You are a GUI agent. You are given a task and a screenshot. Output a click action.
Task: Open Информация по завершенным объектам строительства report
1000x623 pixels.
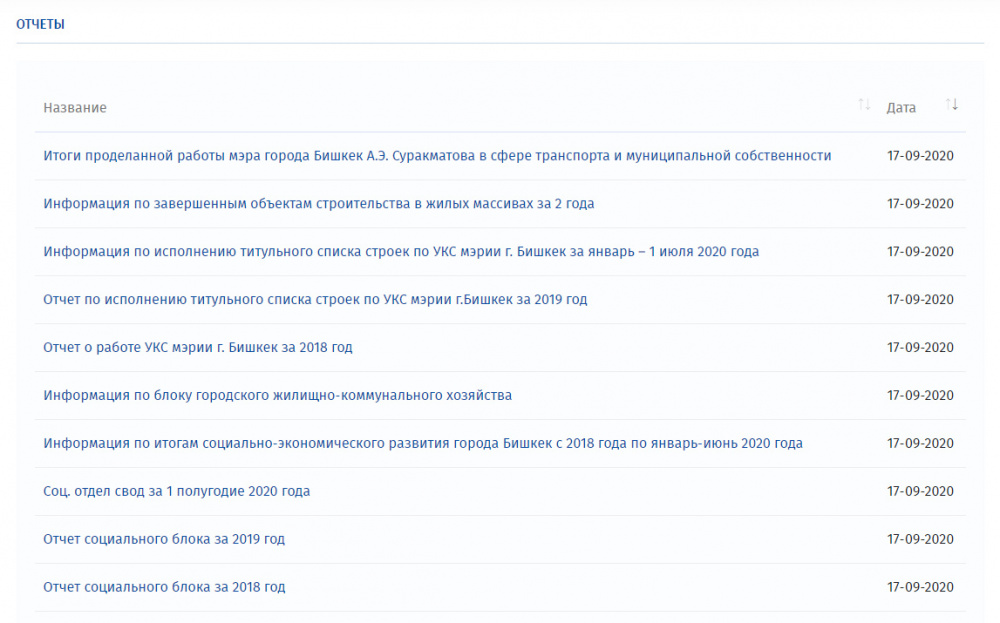click(318, 204)
